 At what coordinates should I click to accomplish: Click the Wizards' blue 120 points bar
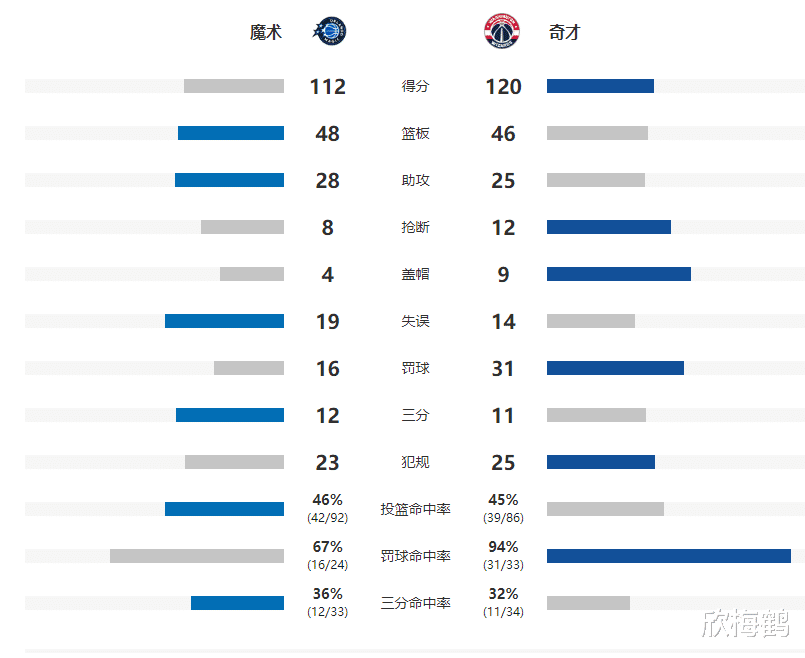click(600, 86)
